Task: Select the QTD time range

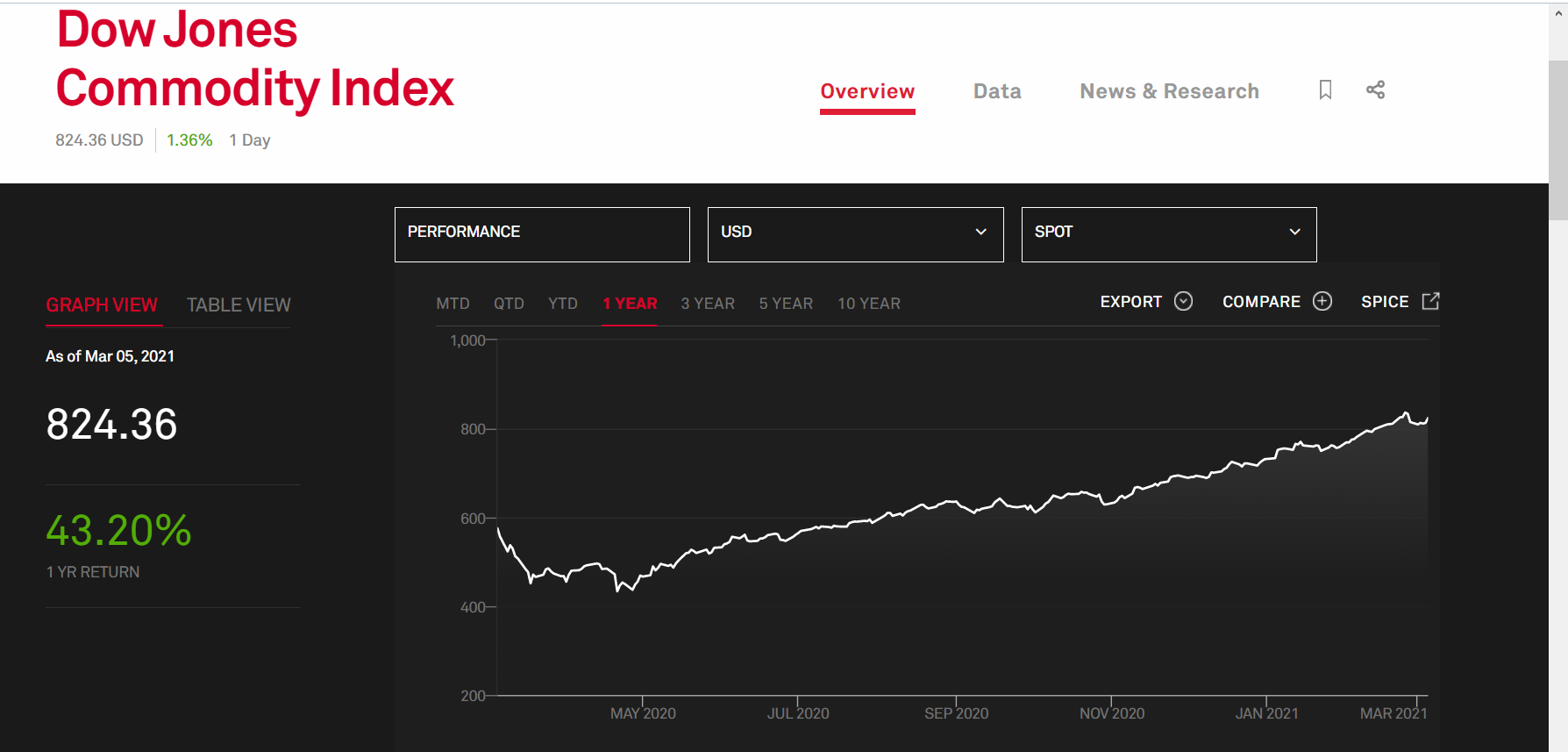Action: pos(509,304)
